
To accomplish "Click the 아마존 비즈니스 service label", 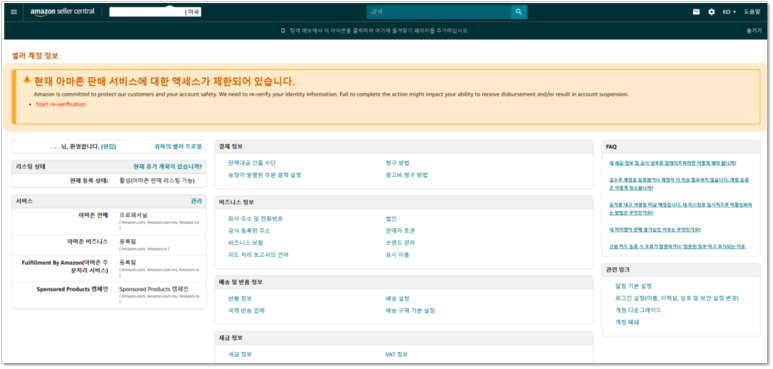I will [87, 241].
